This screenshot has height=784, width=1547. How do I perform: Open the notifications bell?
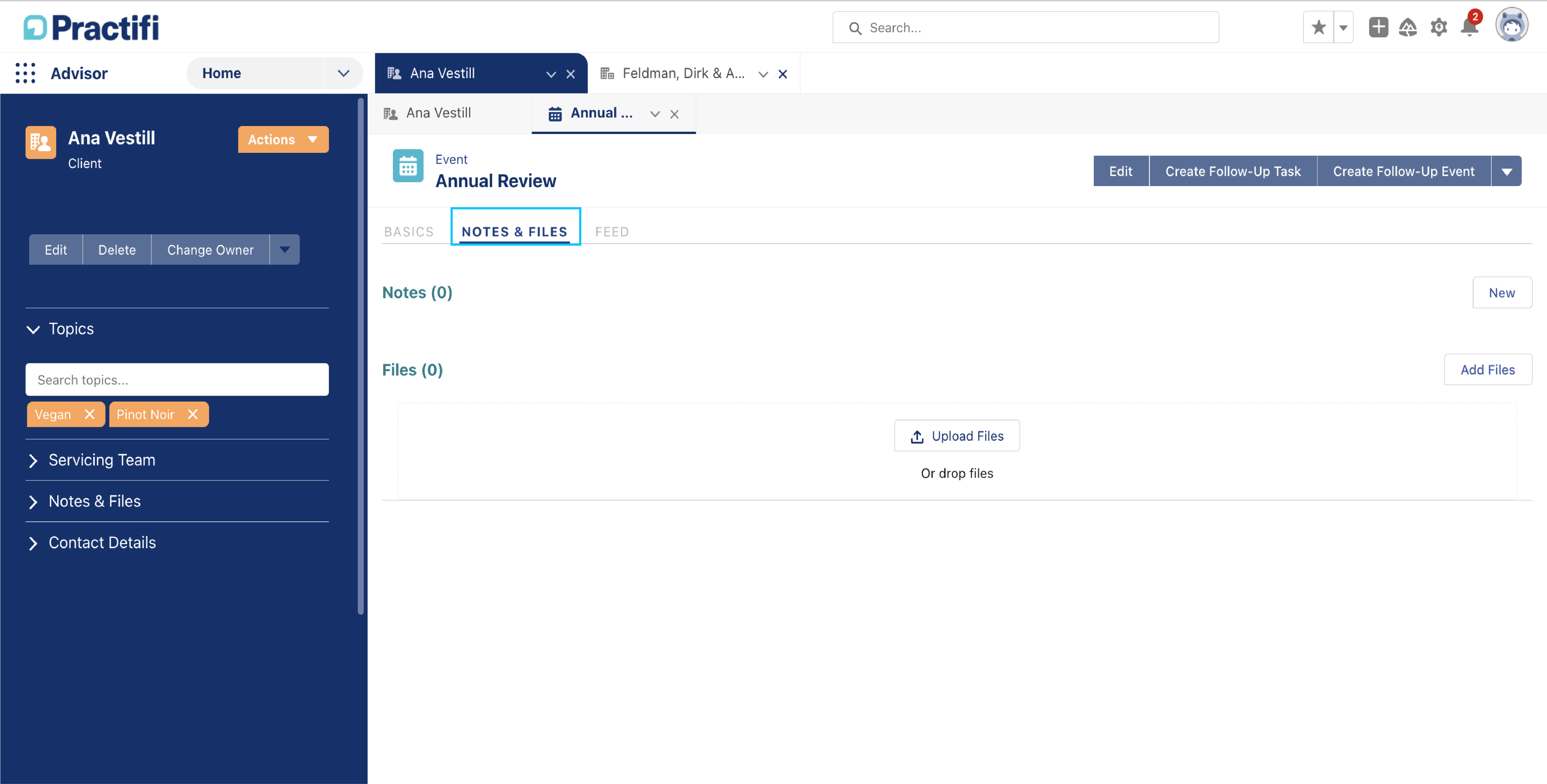pos(1469,27)
